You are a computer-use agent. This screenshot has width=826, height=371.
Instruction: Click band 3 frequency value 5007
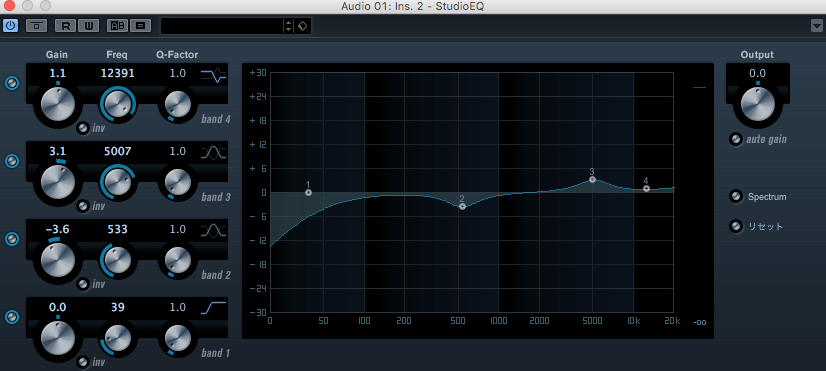pyautogui.click(x=117, y=151)
